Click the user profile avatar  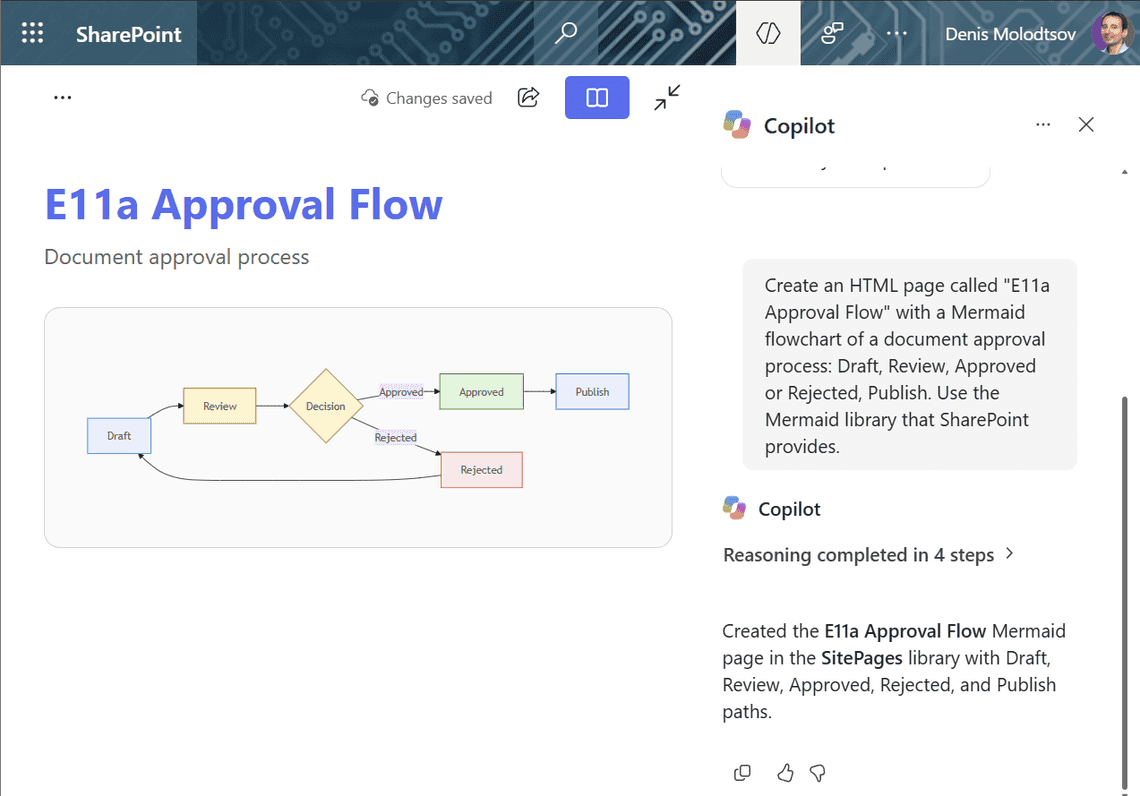(x=1112, y=33)
